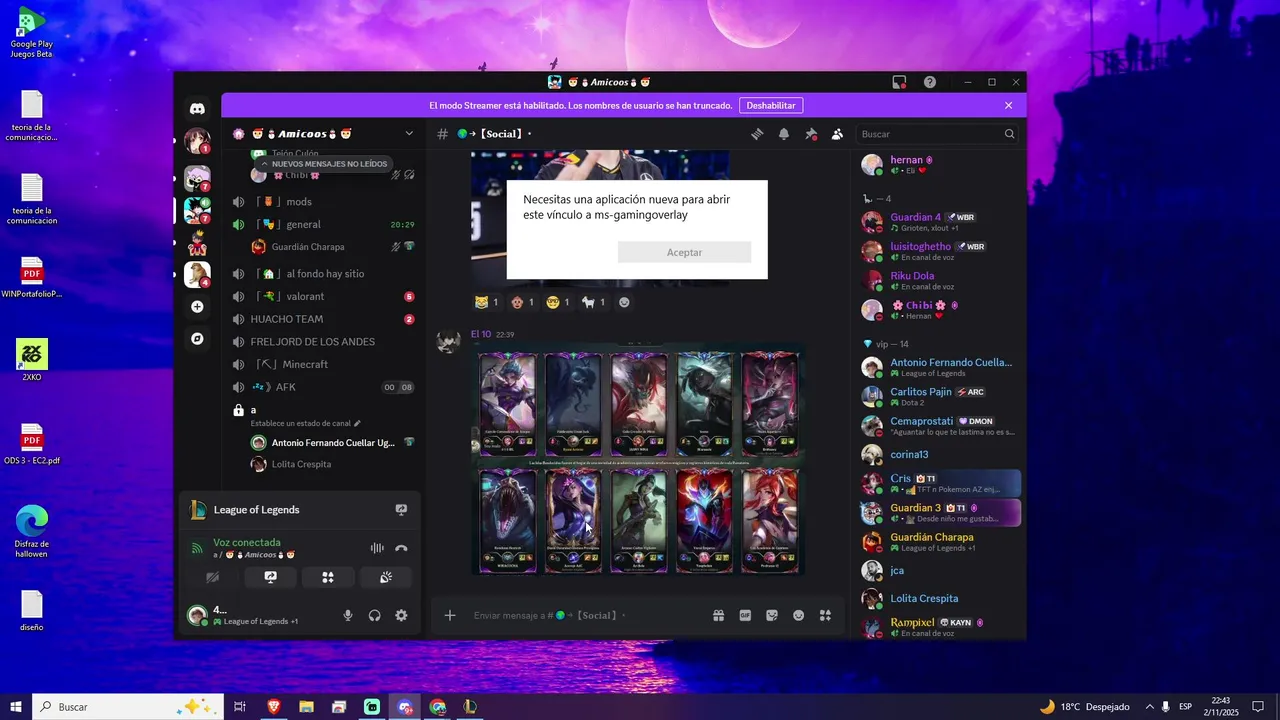
Task: Open noise suppression waveform icon
Action: tap(377, 548)
